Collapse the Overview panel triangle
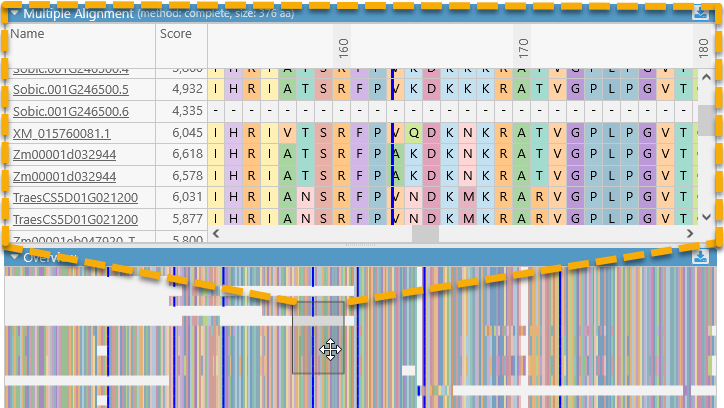The width and height of the screenshot is (724, 408). (14, 257)
